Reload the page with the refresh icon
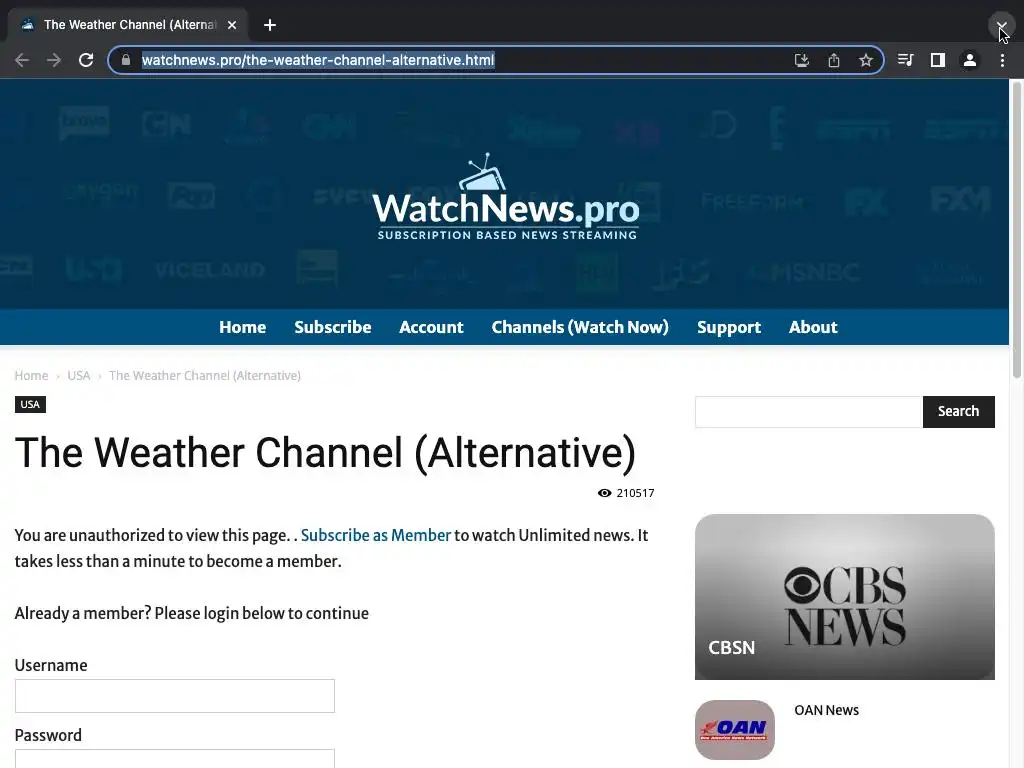The width and height of the screenshot is (1024, 768). (86, 61)
